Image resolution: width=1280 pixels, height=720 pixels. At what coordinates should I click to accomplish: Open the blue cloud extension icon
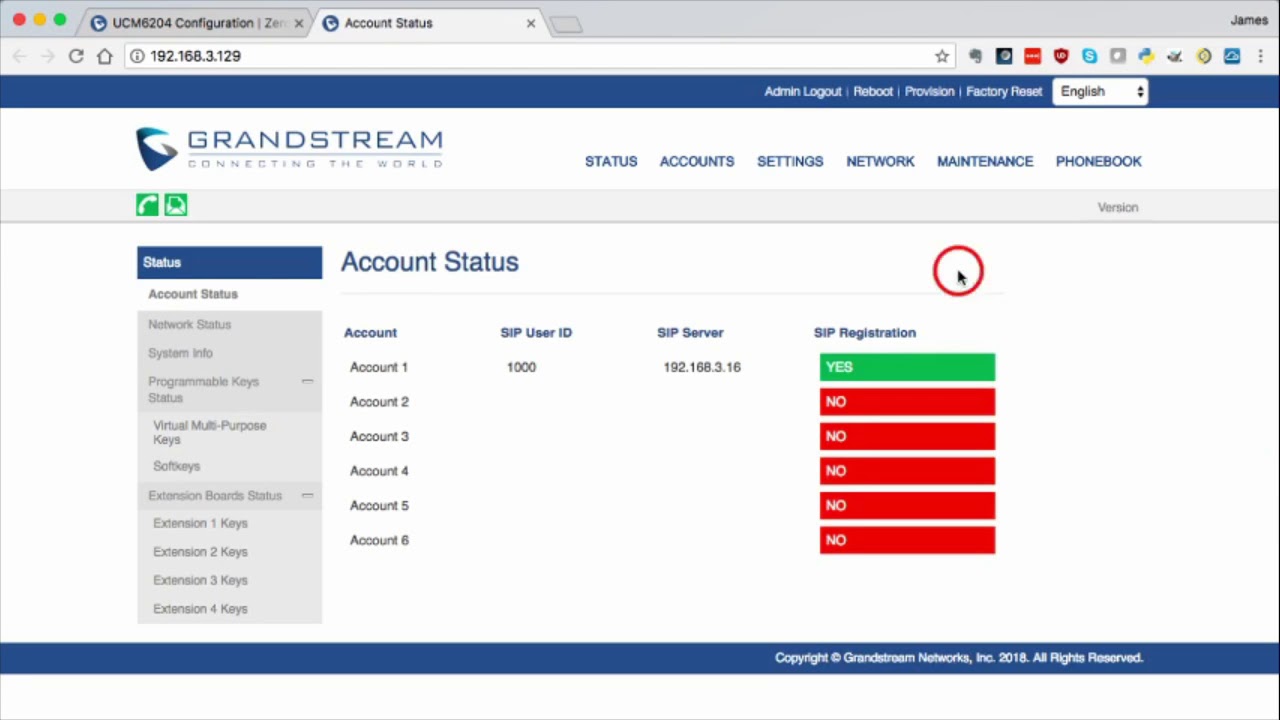click(1232, 56)
